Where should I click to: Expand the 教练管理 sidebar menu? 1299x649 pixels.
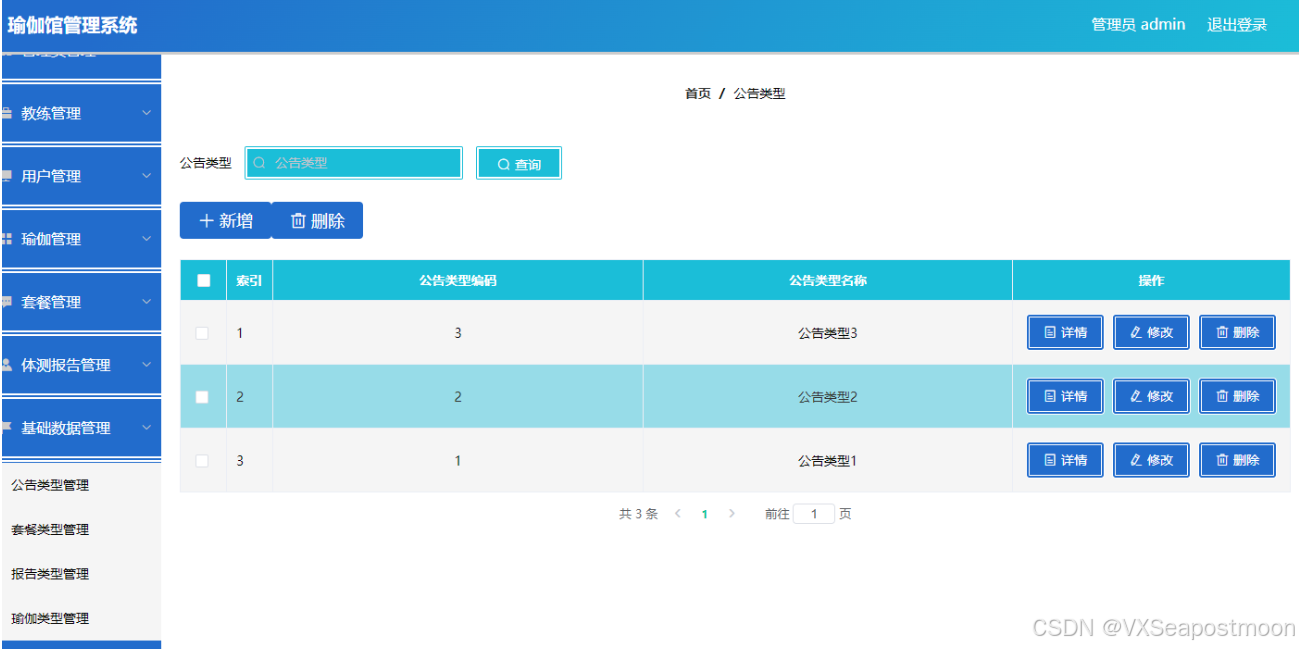(80, 112)
